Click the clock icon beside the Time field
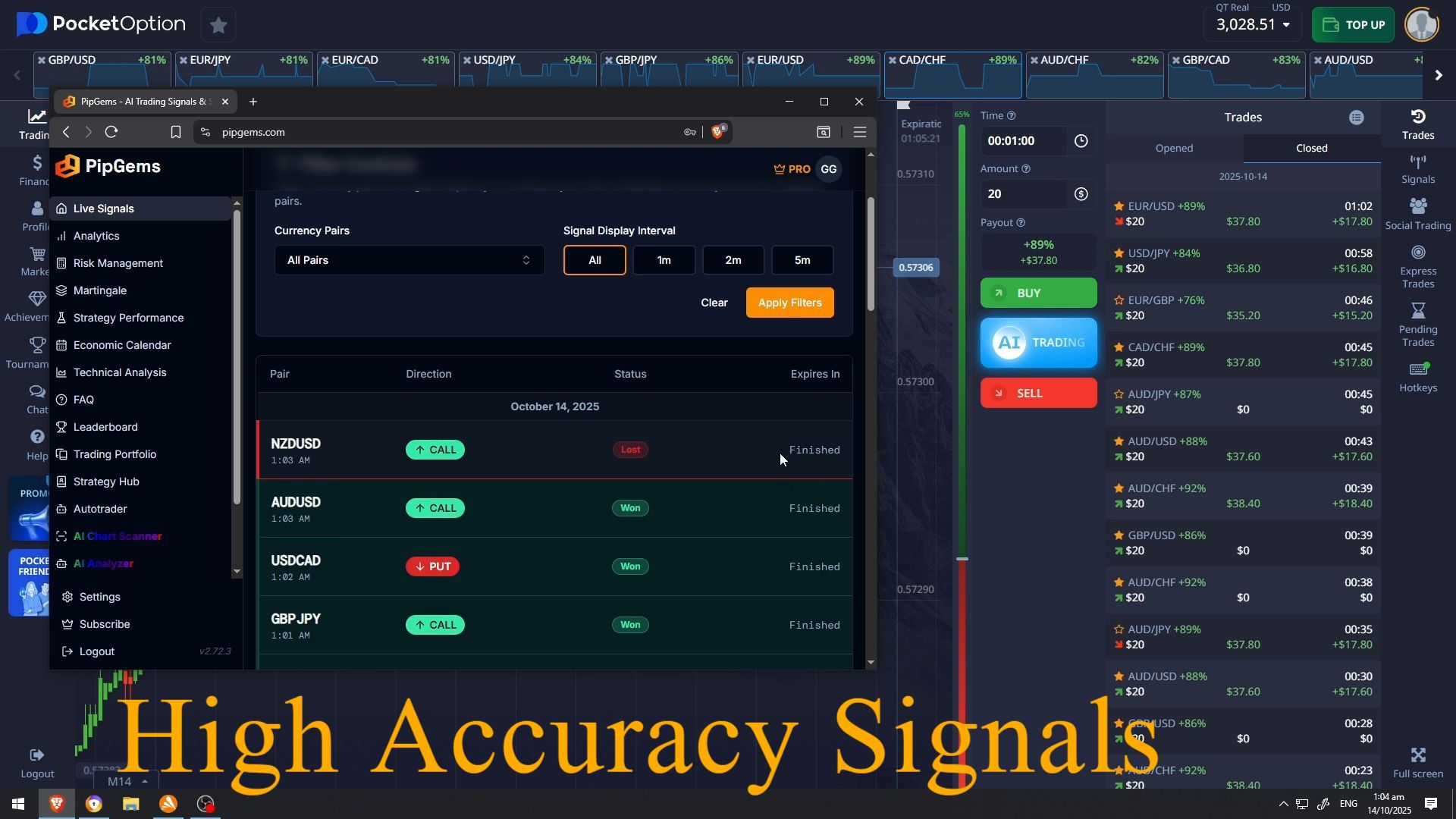The width and height of the screenshot is (1456, 819). pos(1081,141)
